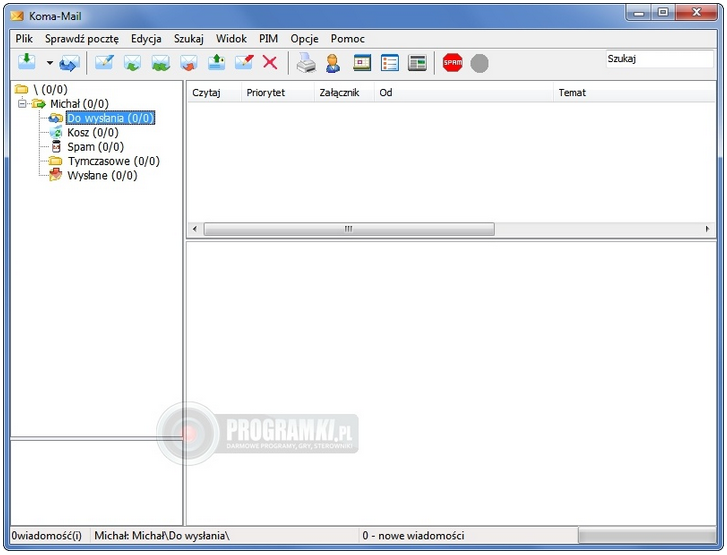
Task: Click the Tymczasowe yellow folder icon
Action: click(x=56, y=161)
